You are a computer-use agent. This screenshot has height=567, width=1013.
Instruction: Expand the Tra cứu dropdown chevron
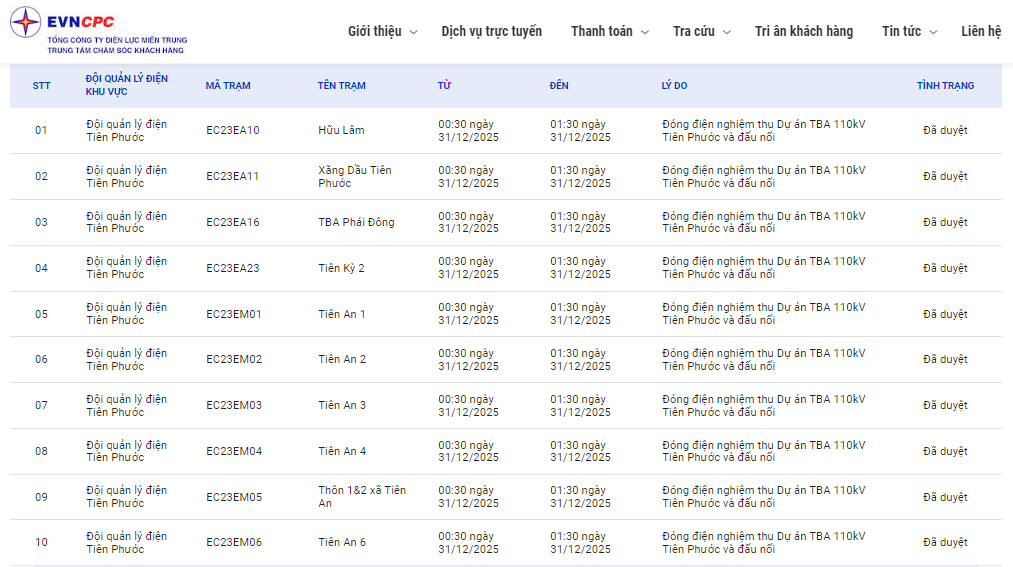pos(727,32)
